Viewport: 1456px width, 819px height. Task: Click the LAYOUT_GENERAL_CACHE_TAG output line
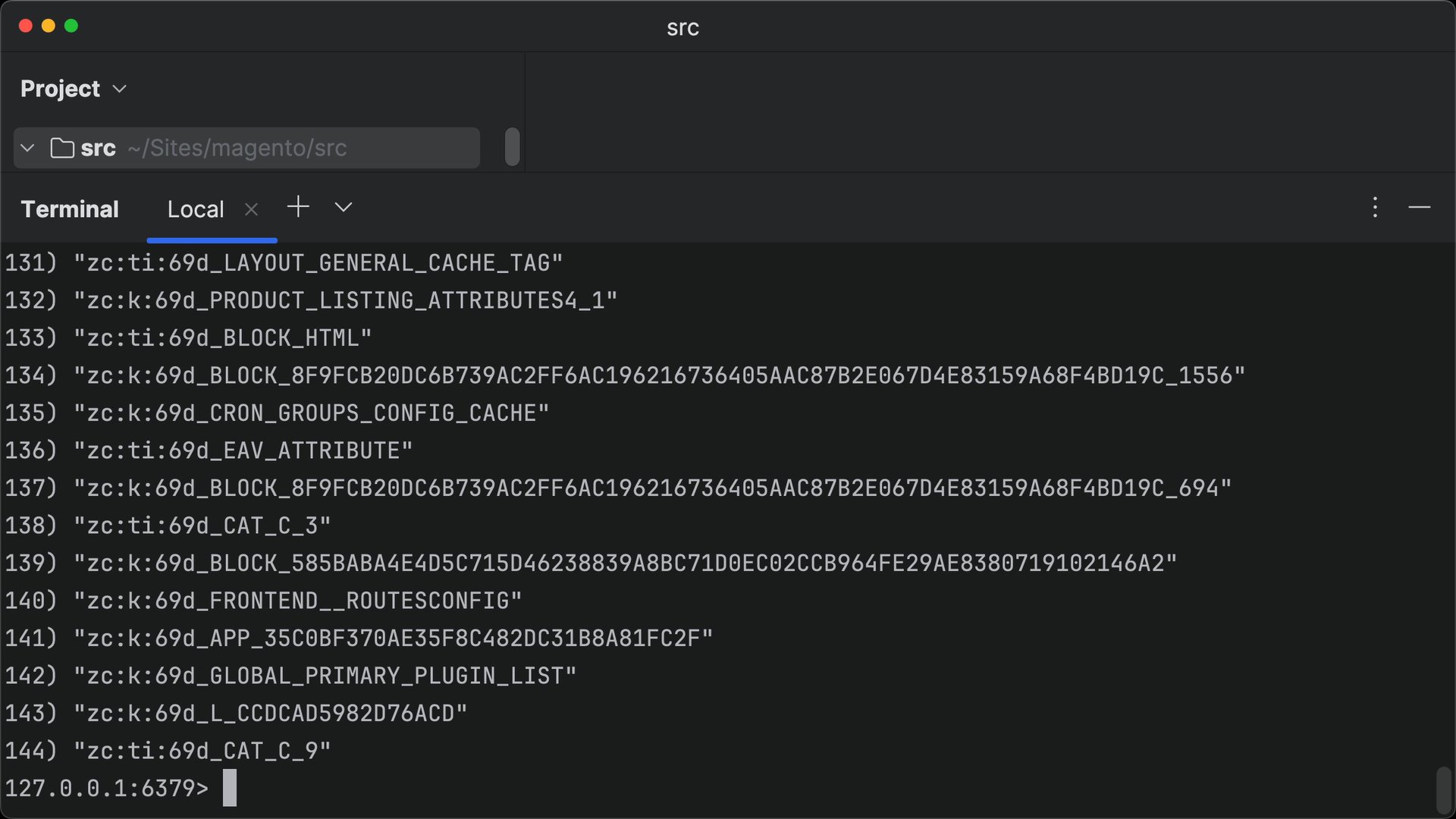click(284, 263)
